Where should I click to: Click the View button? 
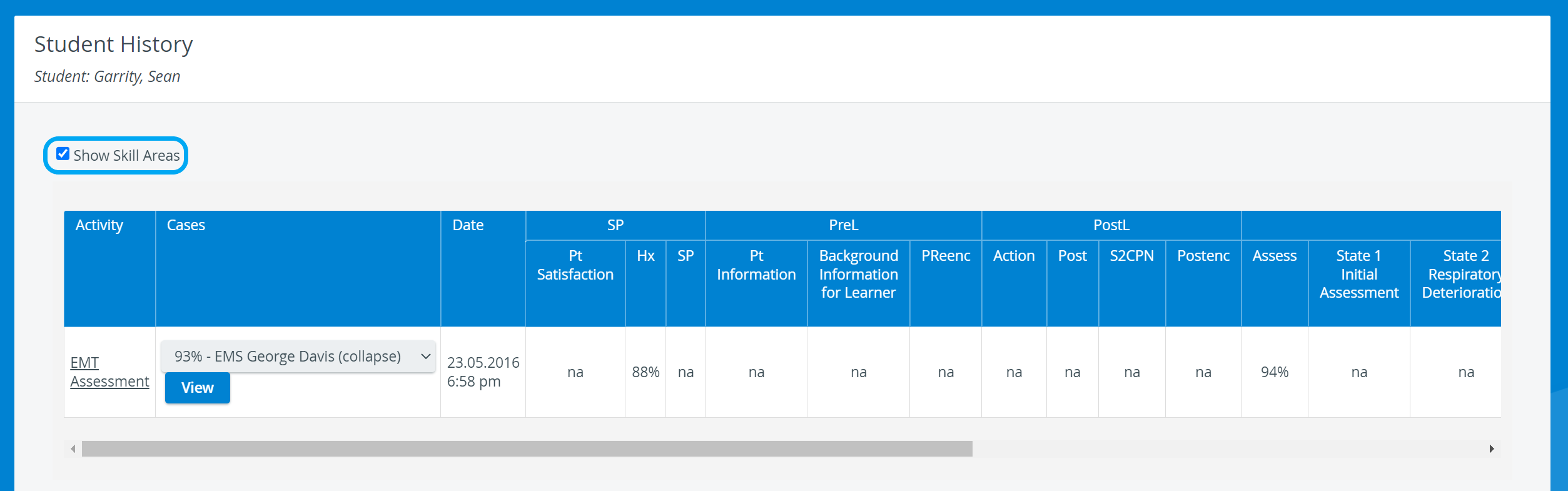click(x=198, y=388)
